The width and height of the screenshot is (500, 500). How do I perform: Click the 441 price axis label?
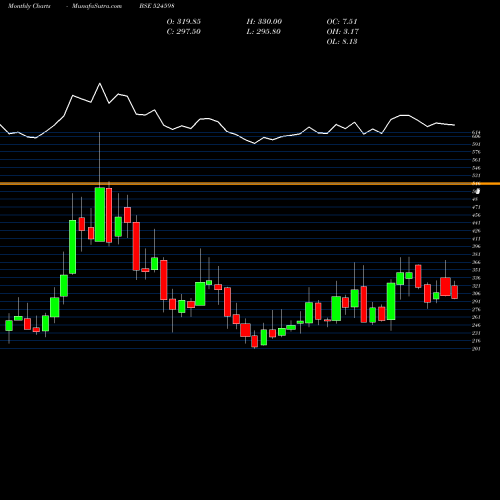click(x=476, y=223)
